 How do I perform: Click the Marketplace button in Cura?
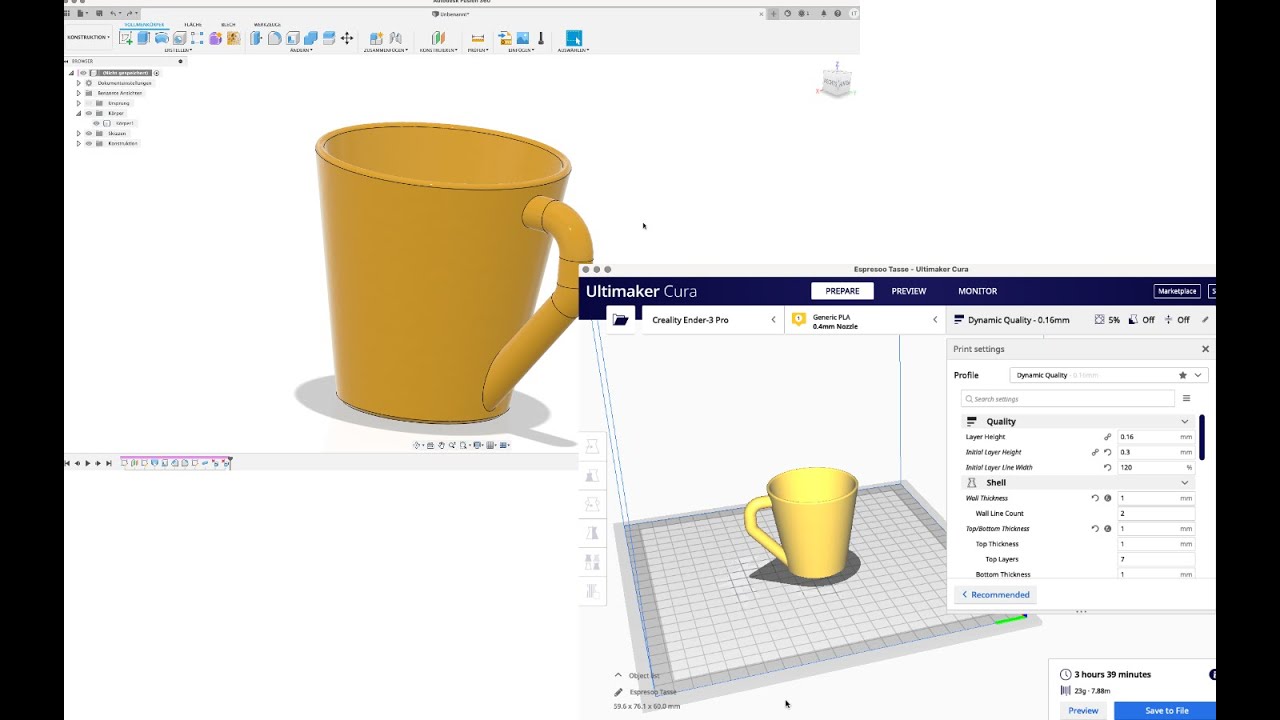point(1176,291)
